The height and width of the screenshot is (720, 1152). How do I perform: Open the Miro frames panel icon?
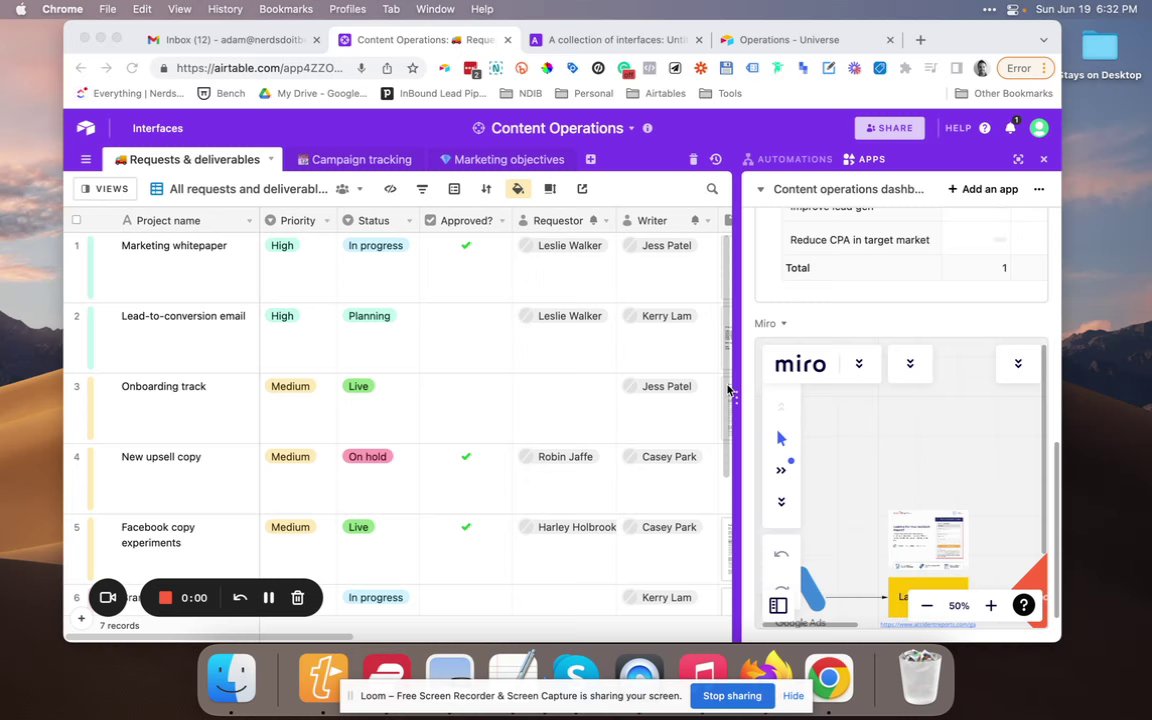click(x=778, y=605)
